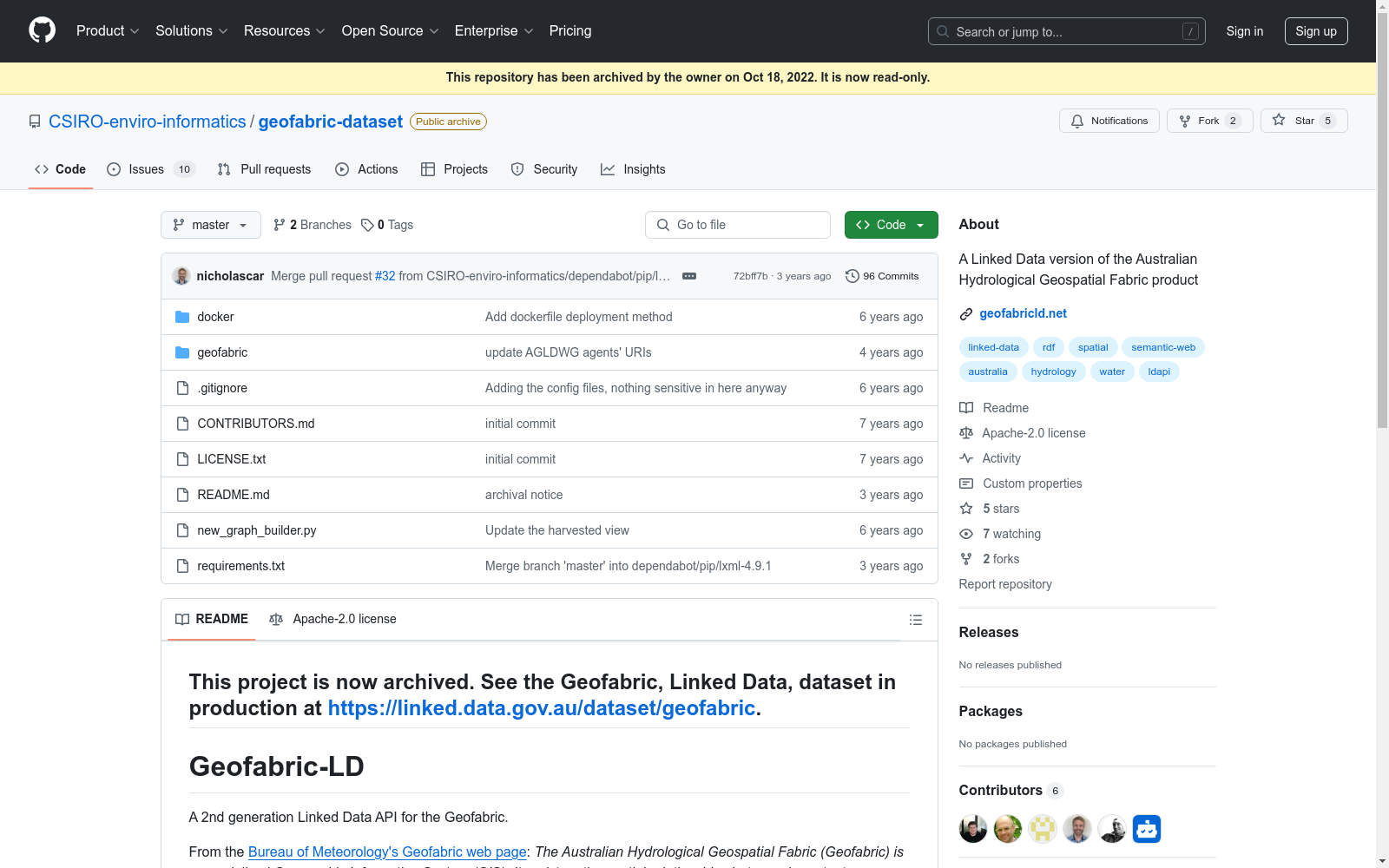Viewport: 1389px width, 868px height.
Task: Open the new_graph_builder.py file
Action: [x=257, y=530]
